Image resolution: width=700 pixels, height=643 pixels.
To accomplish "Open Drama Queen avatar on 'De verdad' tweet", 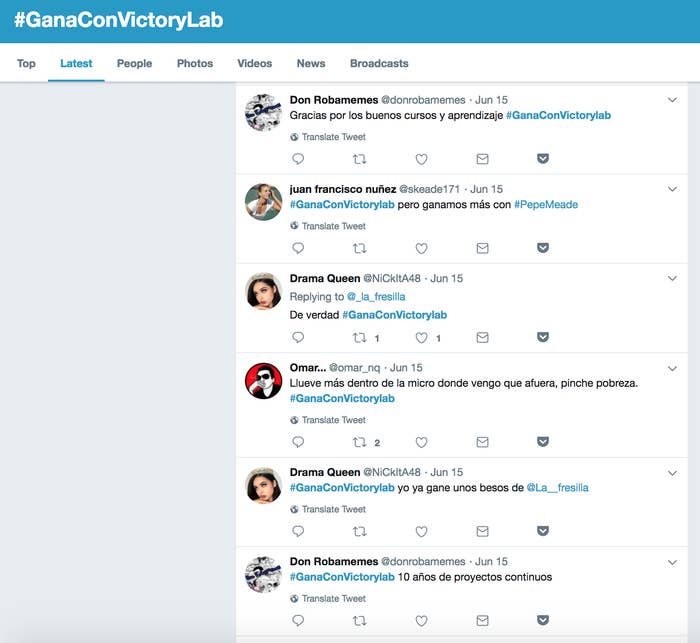I will point(263,291).
